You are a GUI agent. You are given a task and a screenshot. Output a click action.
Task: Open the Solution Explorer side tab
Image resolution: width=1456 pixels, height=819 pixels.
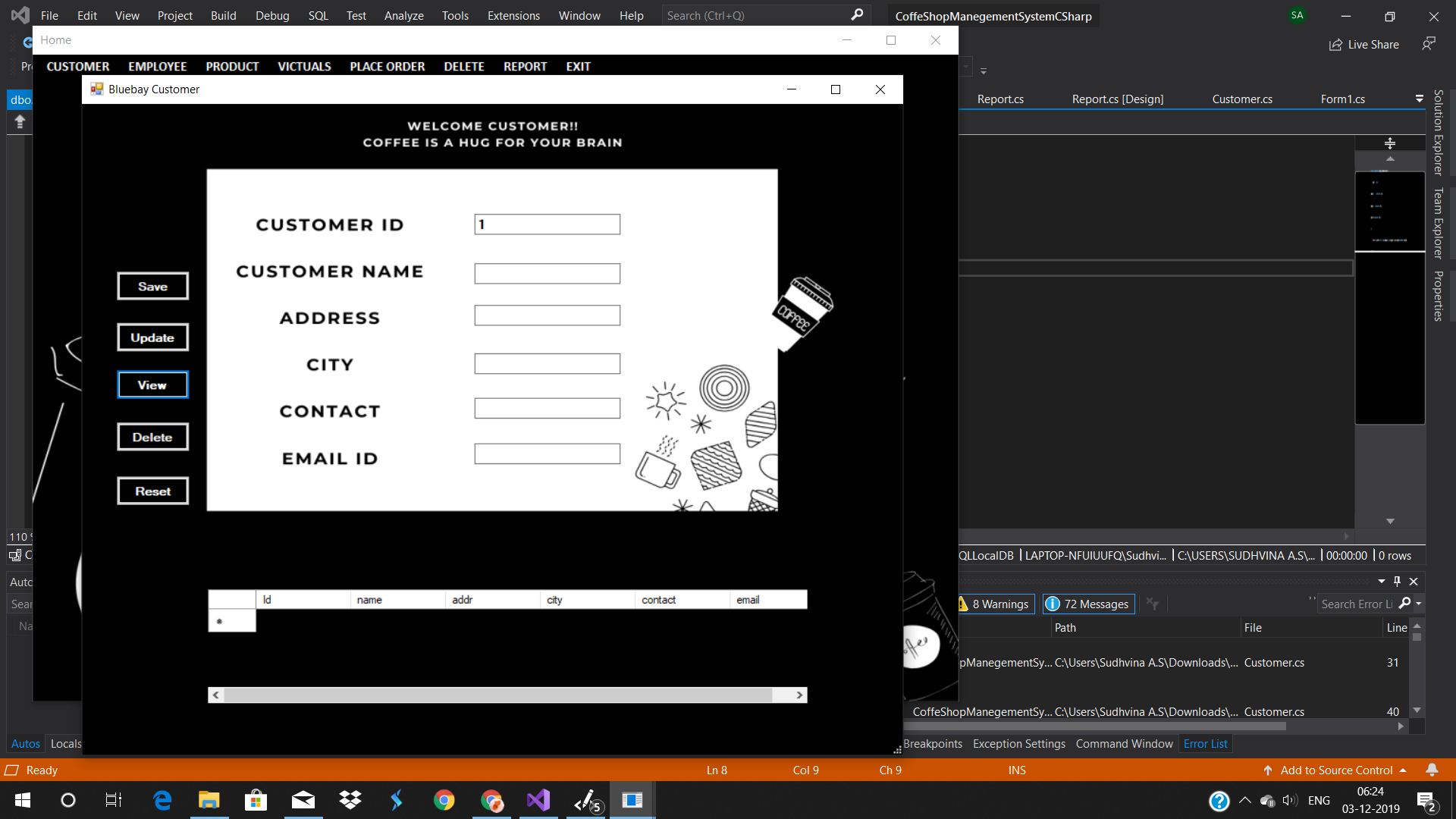(x=1438, y=133)
